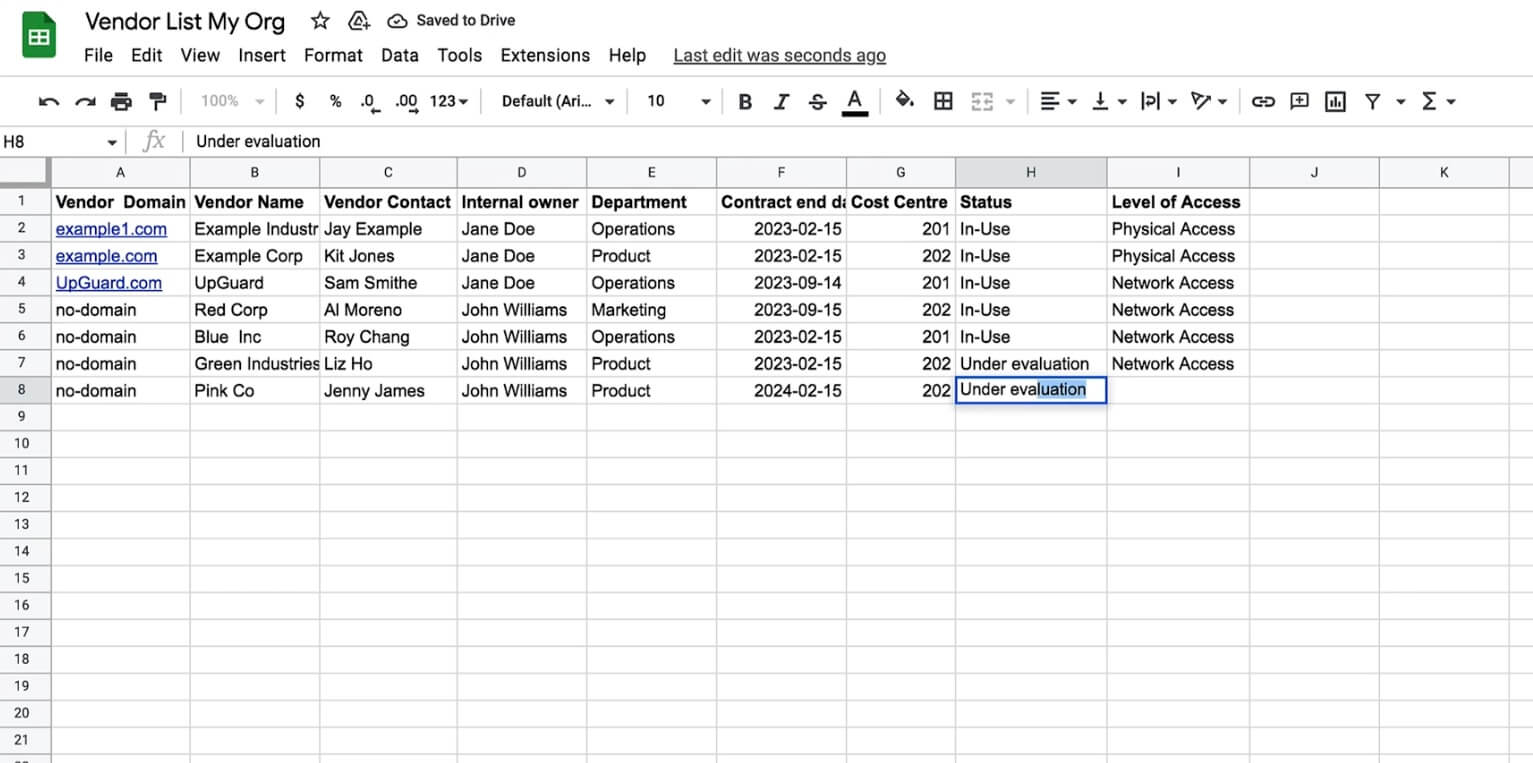This screenshot has height=763, width=1533.
Task: Click the Redo arrow icon
Action: (85, 101)
